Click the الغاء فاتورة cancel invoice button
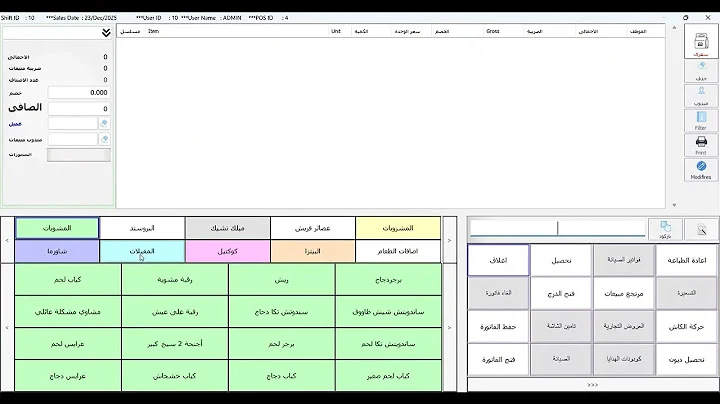The image size is (720, 404). pyautogui.click(x=498, y=293)
